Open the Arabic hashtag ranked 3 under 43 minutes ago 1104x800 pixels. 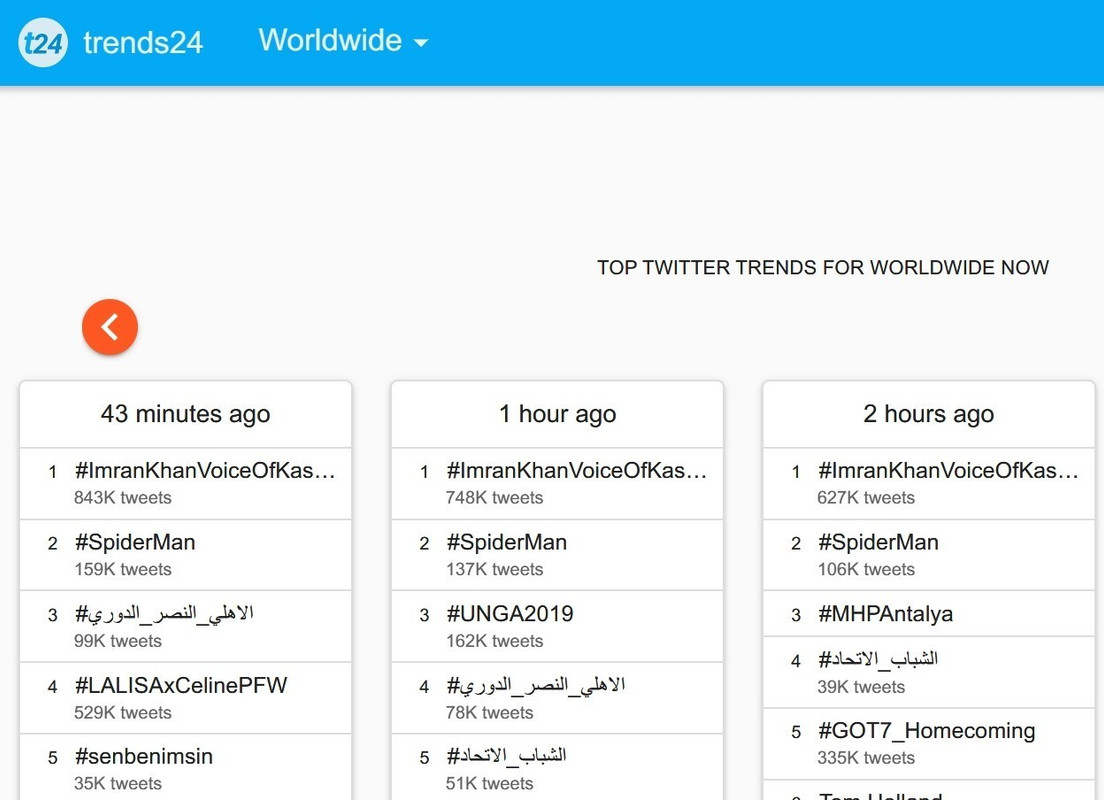(164, 613)
